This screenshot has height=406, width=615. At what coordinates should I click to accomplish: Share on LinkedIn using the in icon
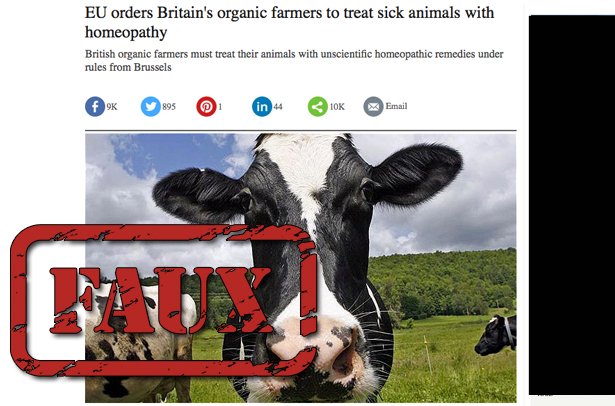pyautogui.click(x=262, y=107)
